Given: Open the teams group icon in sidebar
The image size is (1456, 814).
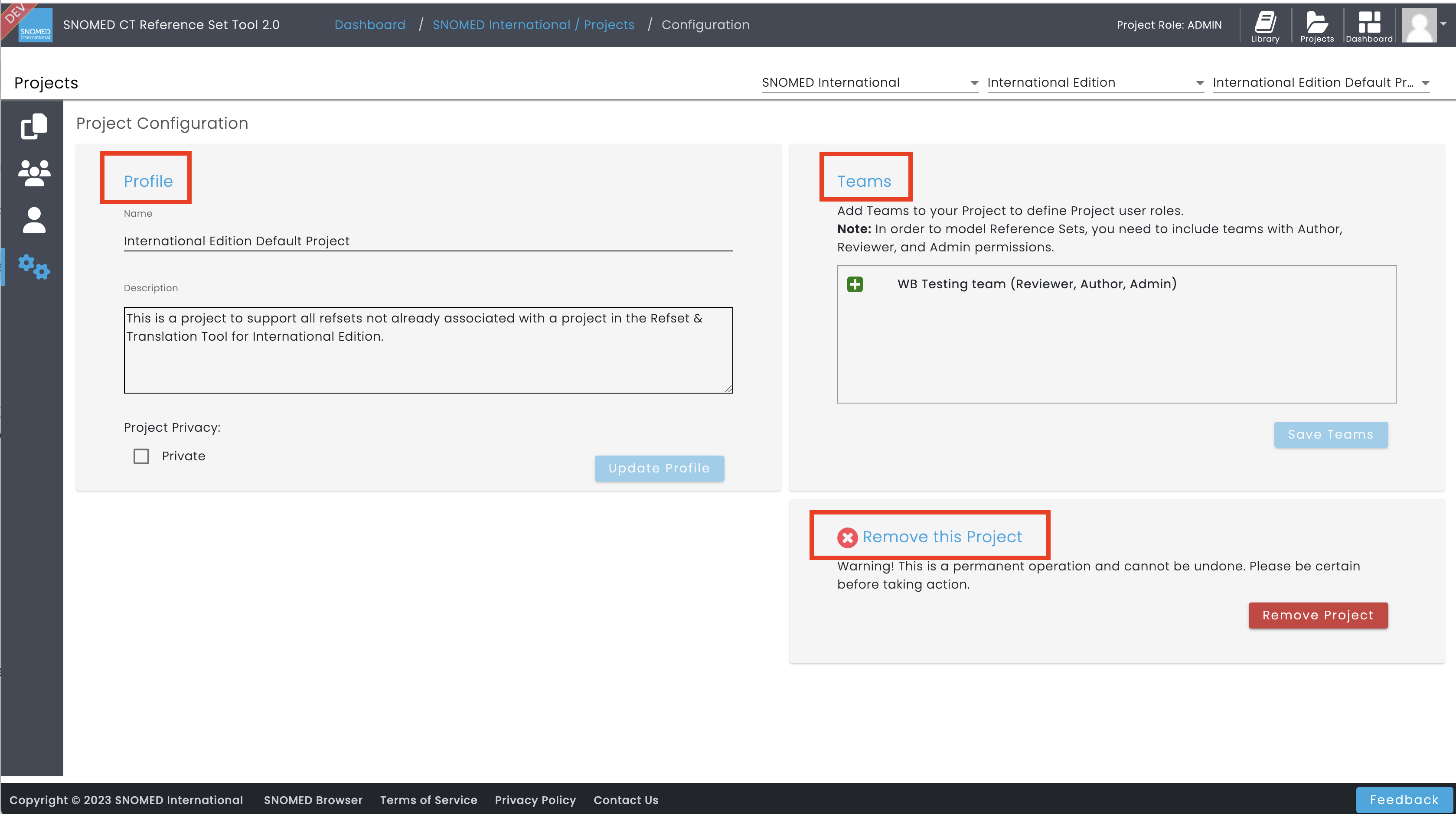Looking at the screenshot, I should coord(34,173).
